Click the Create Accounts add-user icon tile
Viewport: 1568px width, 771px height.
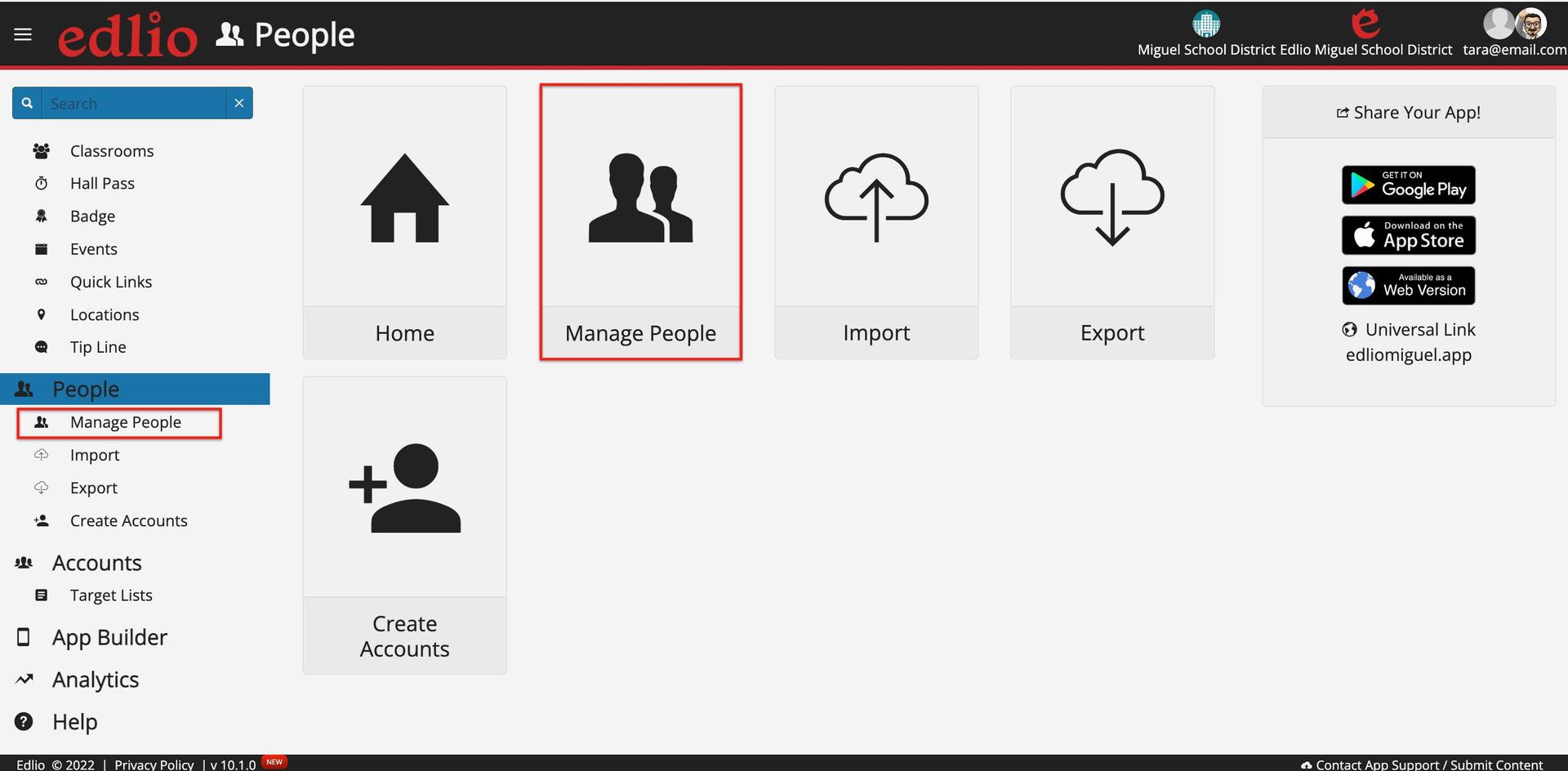pos(404,488)
